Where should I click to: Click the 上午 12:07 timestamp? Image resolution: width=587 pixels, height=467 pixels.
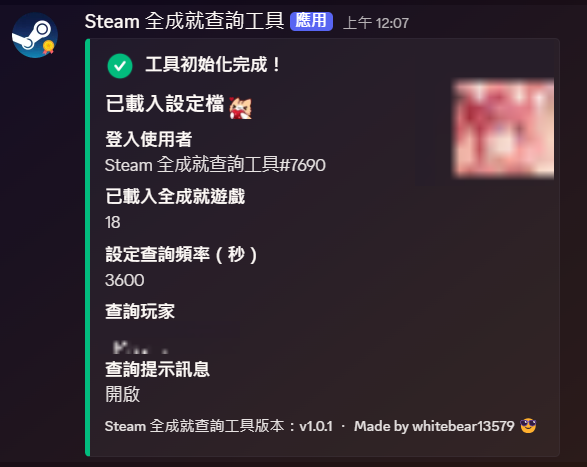pos(375,23)
